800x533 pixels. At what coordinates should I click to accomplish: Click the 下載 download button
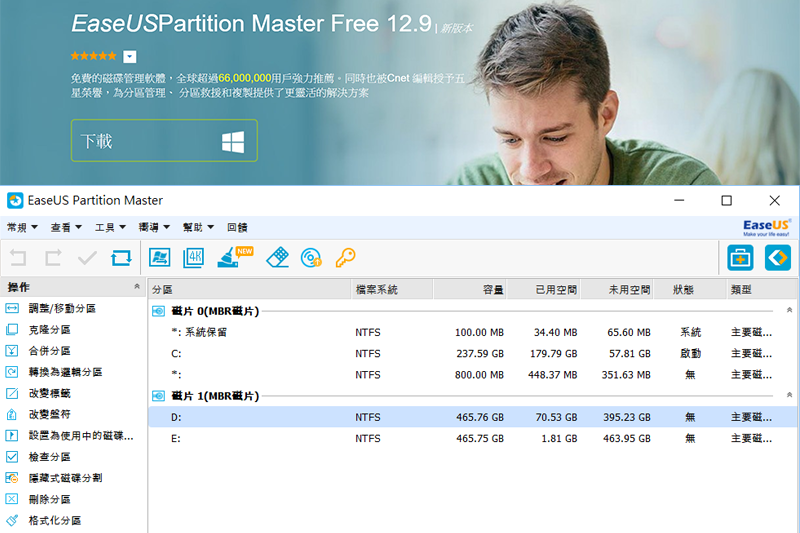pos(164,141)
